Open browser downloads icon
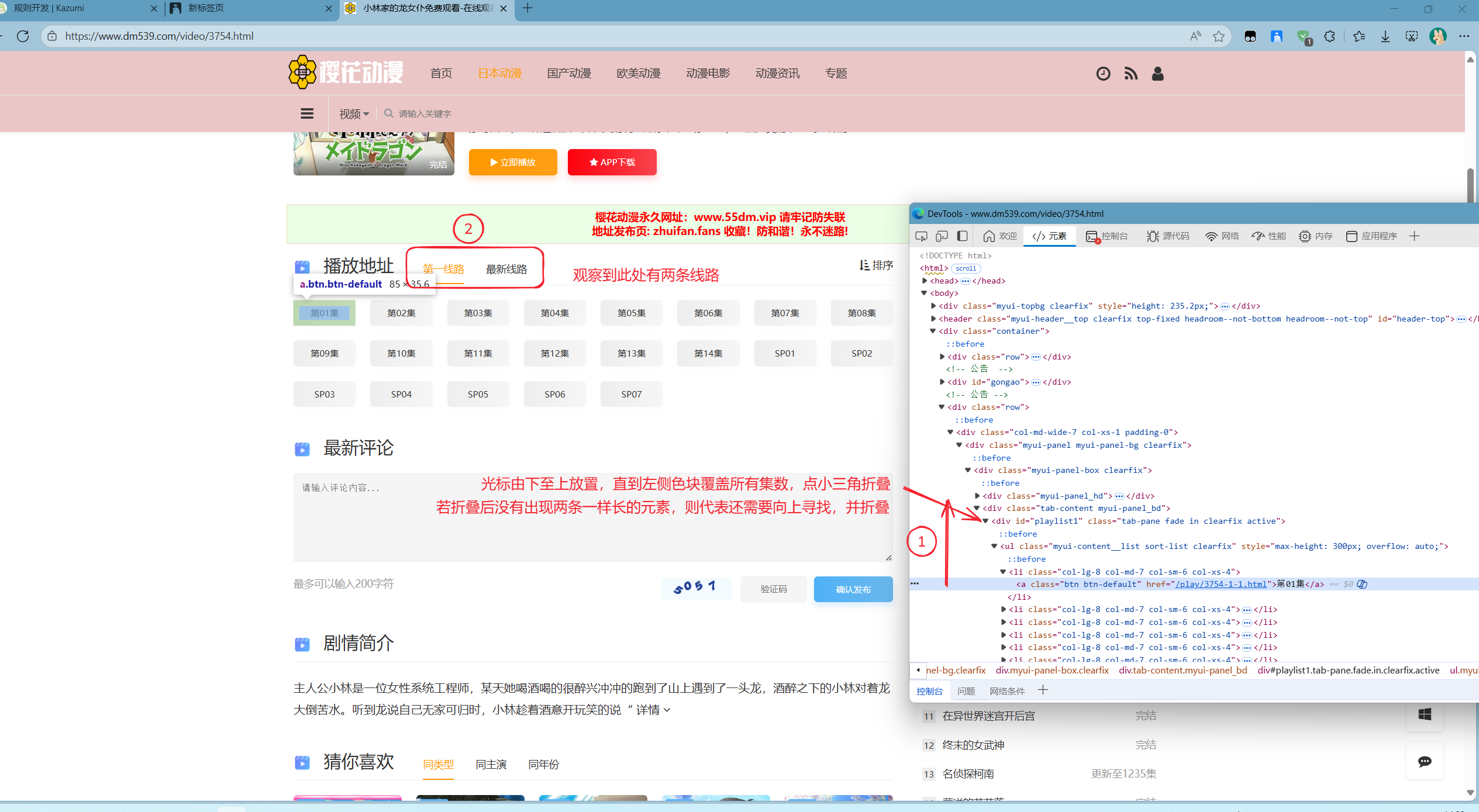The width and height of the screenshot is (1479, 812). (x=1385, y=36)
